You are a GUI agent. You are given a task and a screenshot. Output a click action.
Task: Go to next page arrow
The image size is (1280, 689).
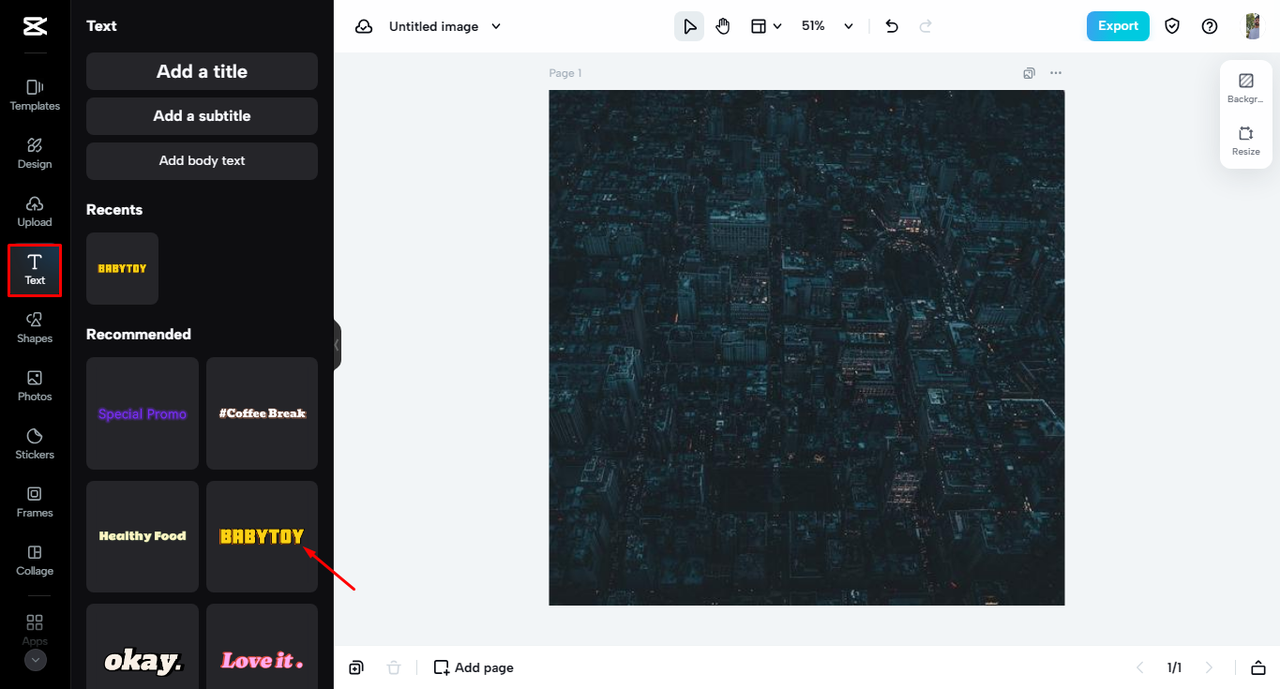coord(1209,667)
